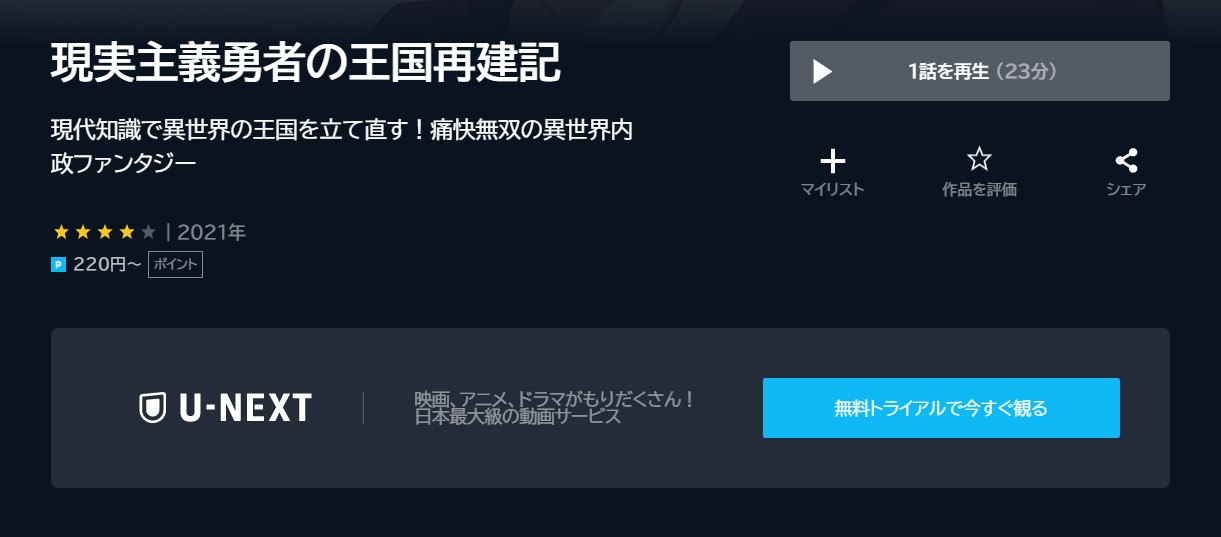Screen dimensions: 1221x537
Task: Click the U-NEXT shield logo
Action: coord(152,408)
